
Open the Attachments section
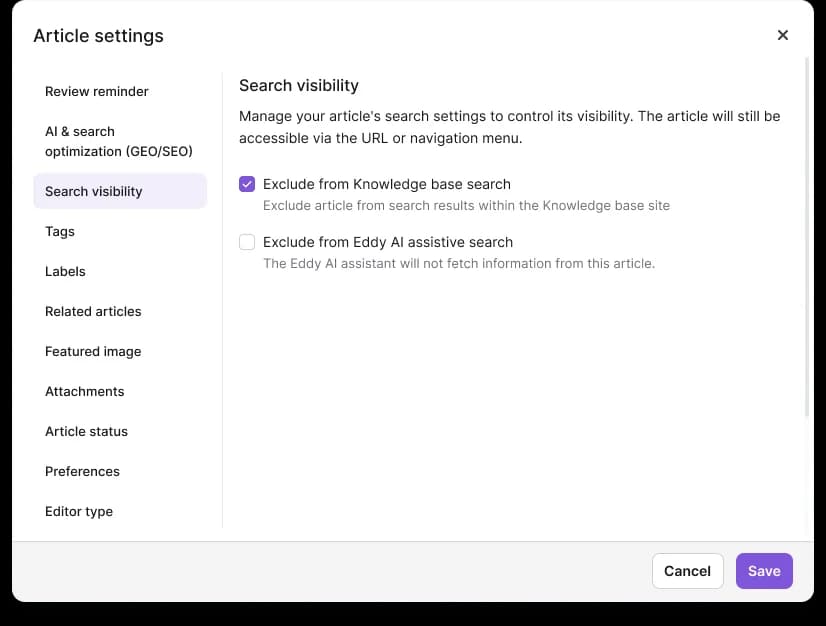pos(120,392)
